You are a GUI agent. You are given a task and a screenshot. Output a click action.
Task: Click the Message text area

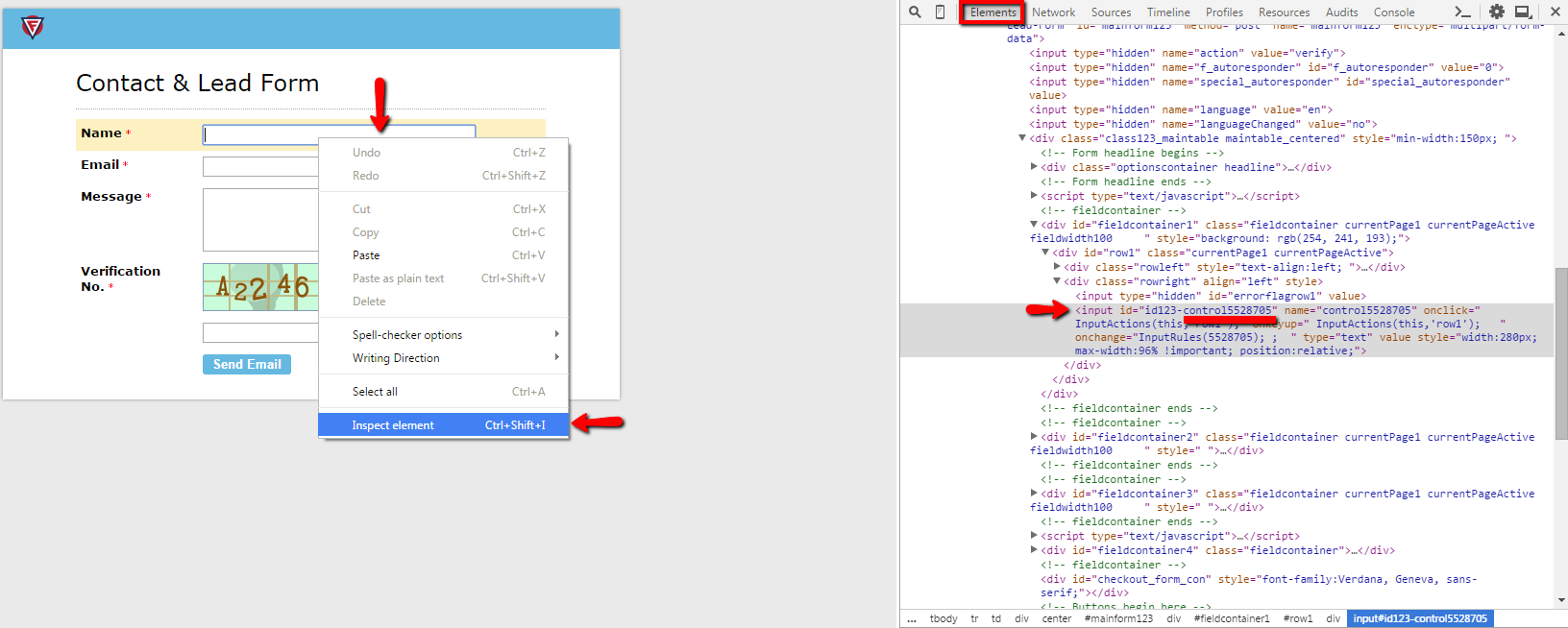[260, 220]
